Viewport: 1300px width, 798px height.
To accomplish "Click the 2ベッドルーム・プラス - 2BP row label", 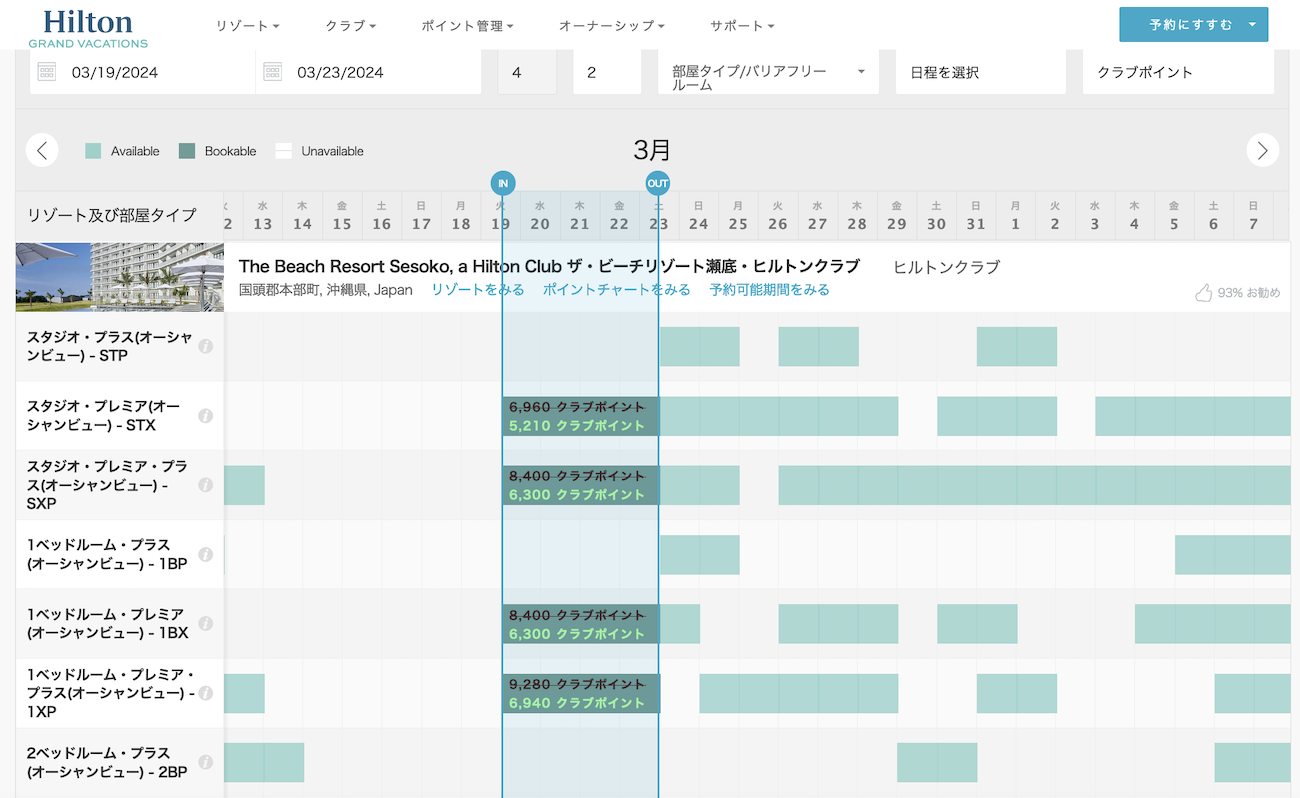I will click(x=107, y=762).
